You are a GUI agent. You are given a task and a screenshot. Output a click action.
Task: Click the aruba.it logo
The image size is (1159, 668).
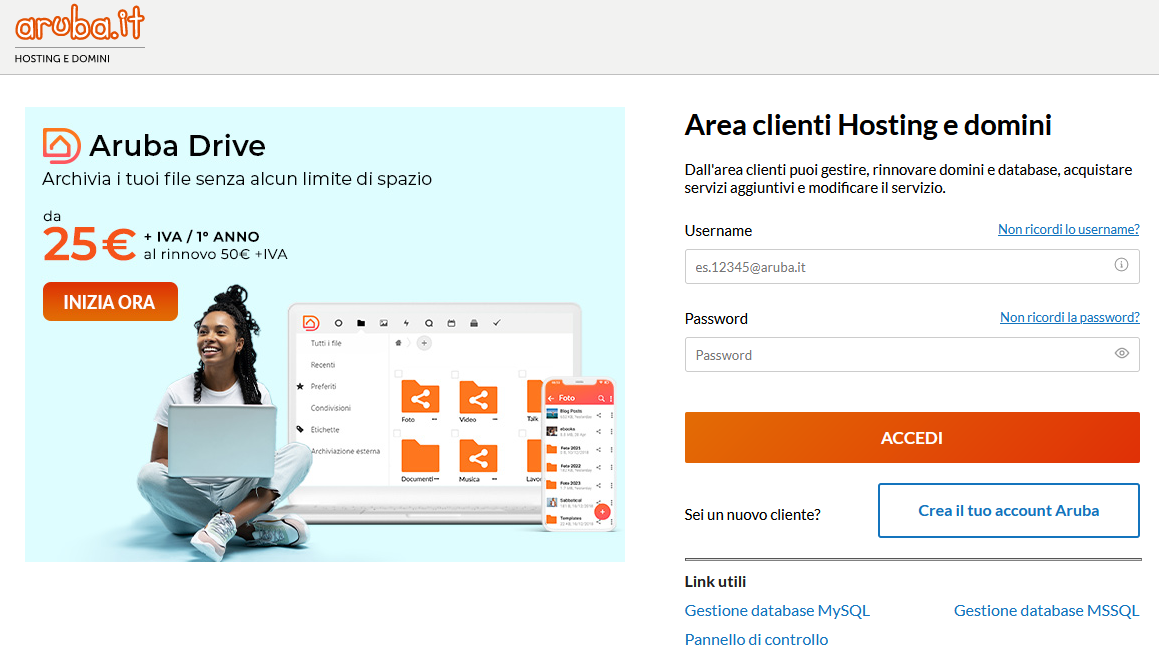tap(80, 23)
